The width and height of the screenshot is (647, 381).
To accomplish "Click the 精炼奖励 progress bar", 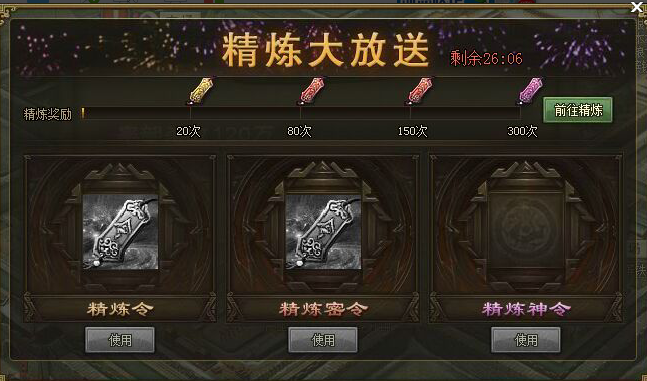I will tap(301, 113).
